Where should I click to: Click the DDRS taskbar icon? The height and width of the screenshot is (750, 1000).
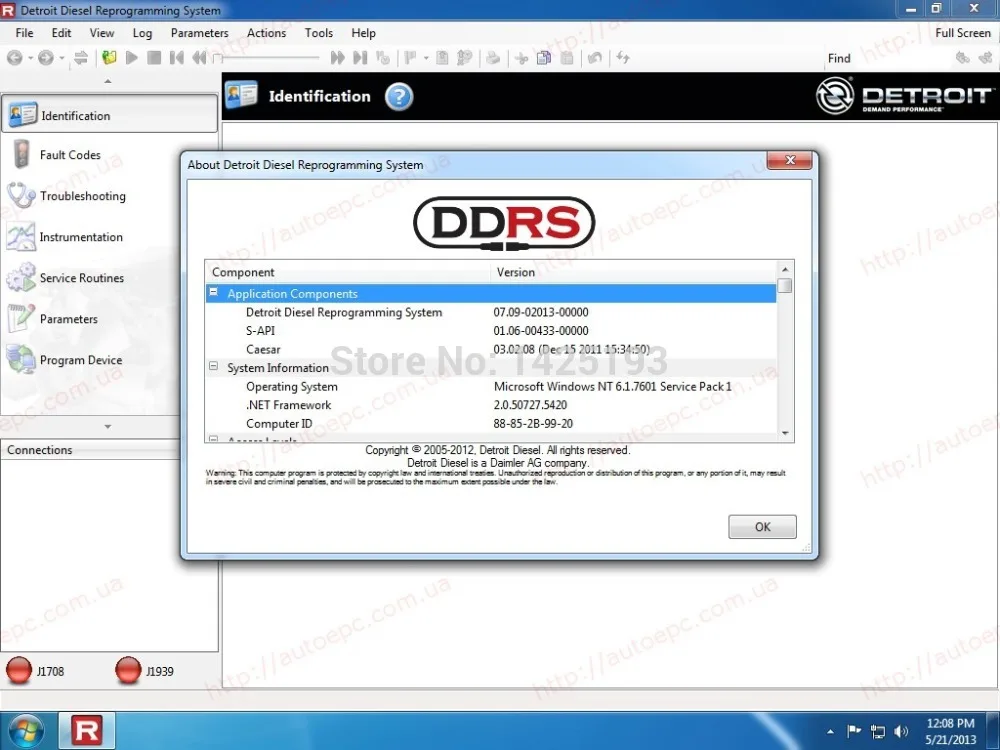87,731
